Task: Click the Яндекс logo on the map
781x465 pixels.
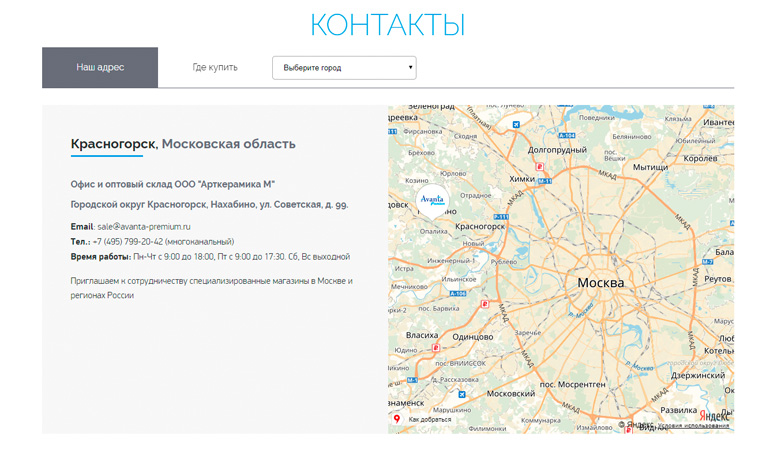Action: (714, 415)
